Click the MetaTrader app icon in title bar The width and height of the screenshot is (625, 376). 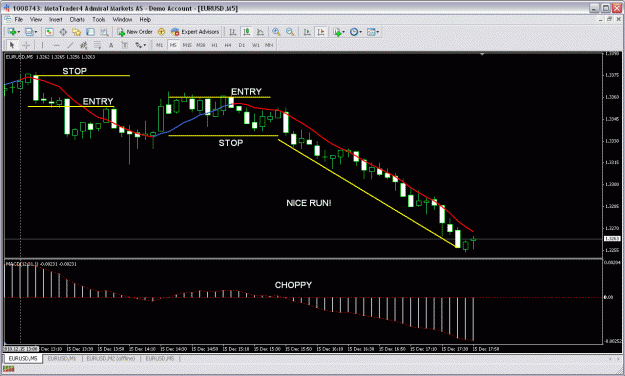[x=6, y=8]
